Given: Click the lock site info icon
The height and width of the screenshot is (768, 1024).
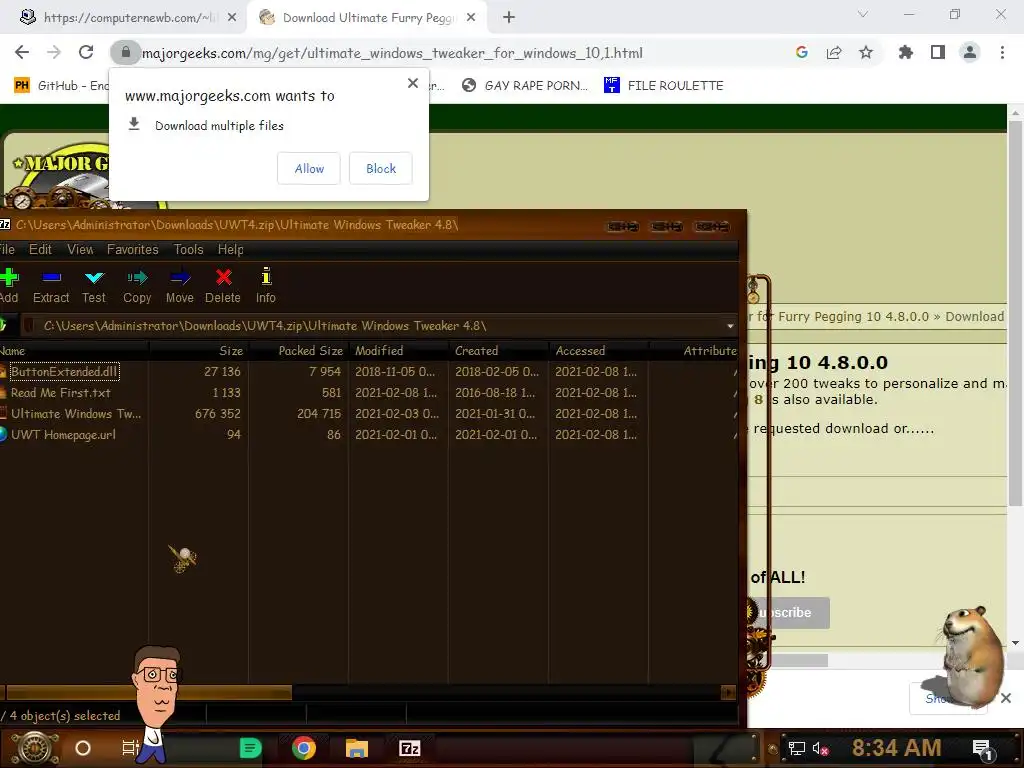Looking at the screenshot, I should click(125, 52).
